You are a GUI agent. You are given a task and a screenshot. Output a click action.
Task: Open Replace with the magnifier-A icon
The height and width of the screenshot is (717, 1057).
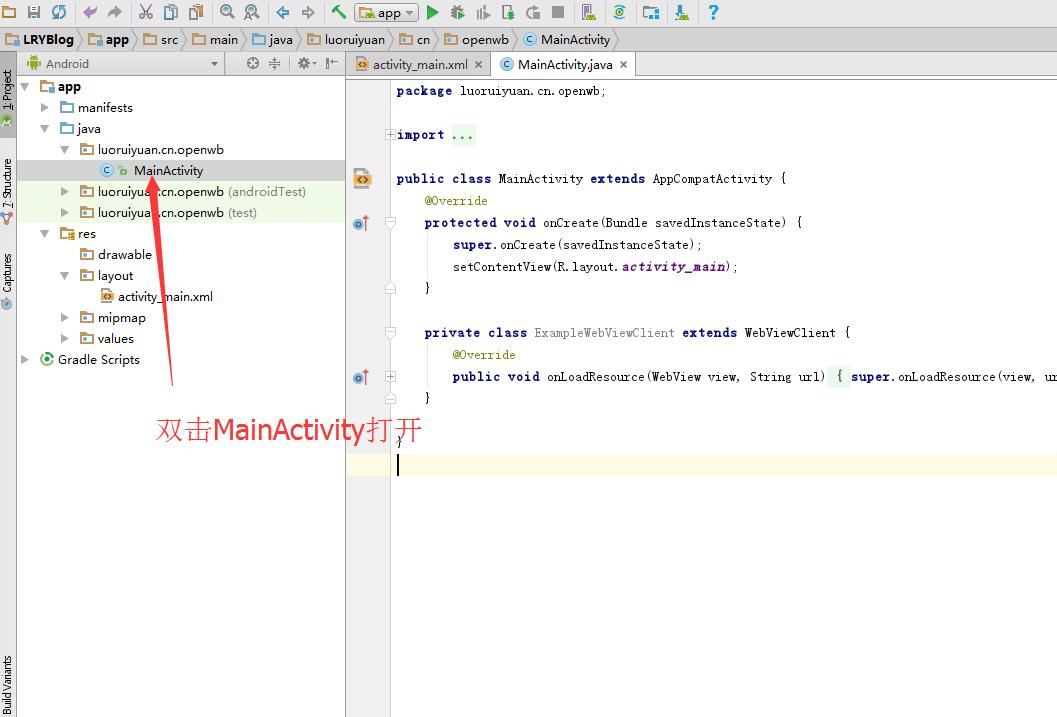click(x=251, y=11)
